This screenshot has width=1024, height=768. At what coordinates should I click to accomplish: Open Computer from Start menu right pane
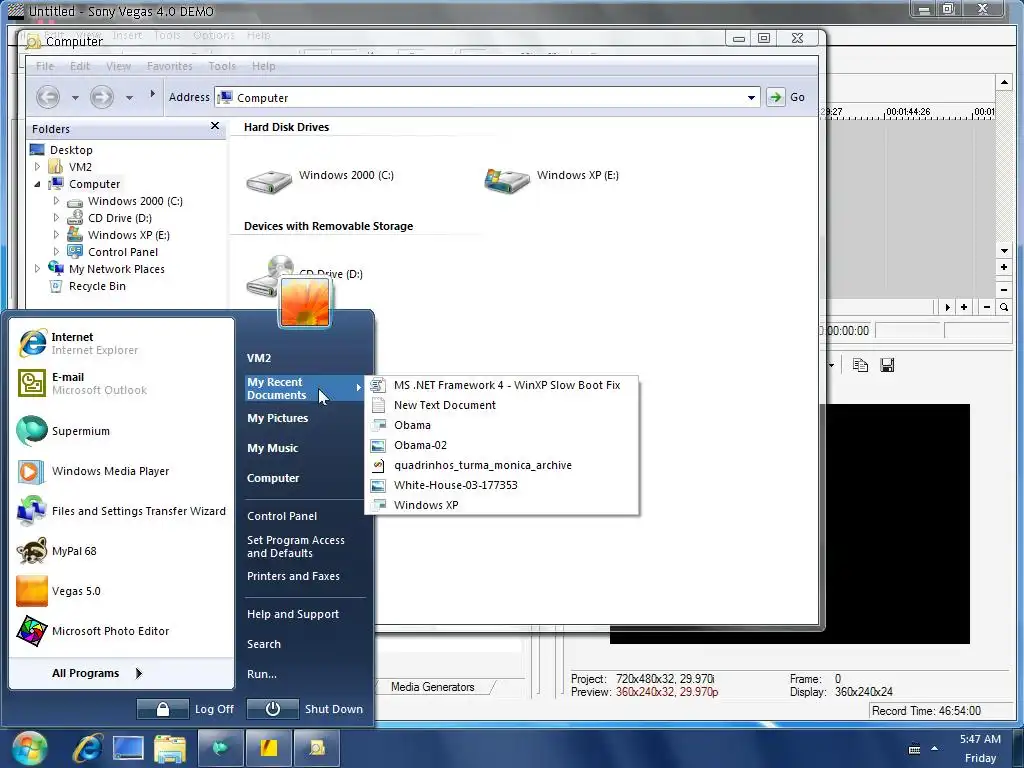[x=273, y=478]
